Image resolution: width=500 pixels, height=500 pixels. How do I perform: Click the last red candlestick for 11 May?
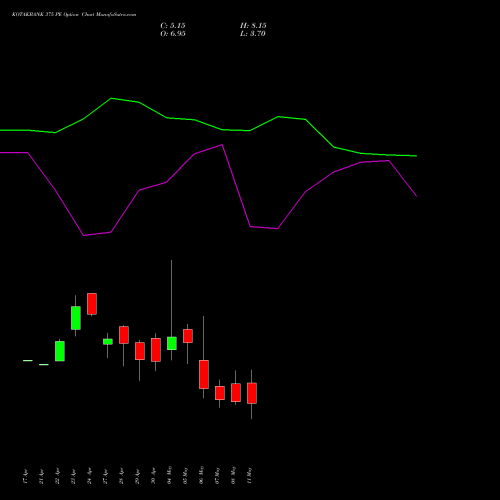[252, 393]
